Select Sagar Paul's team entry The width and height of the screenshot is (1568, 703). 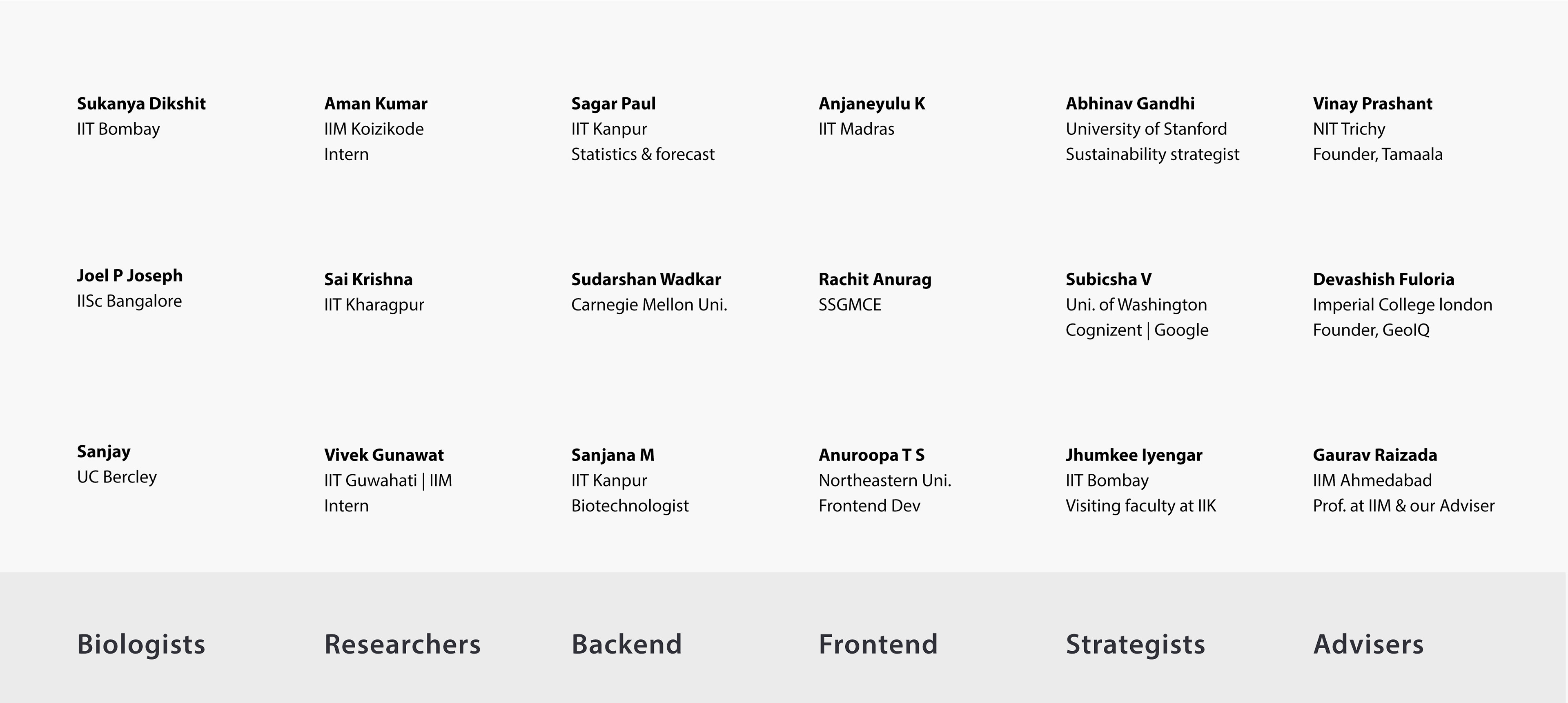point(613,103)
